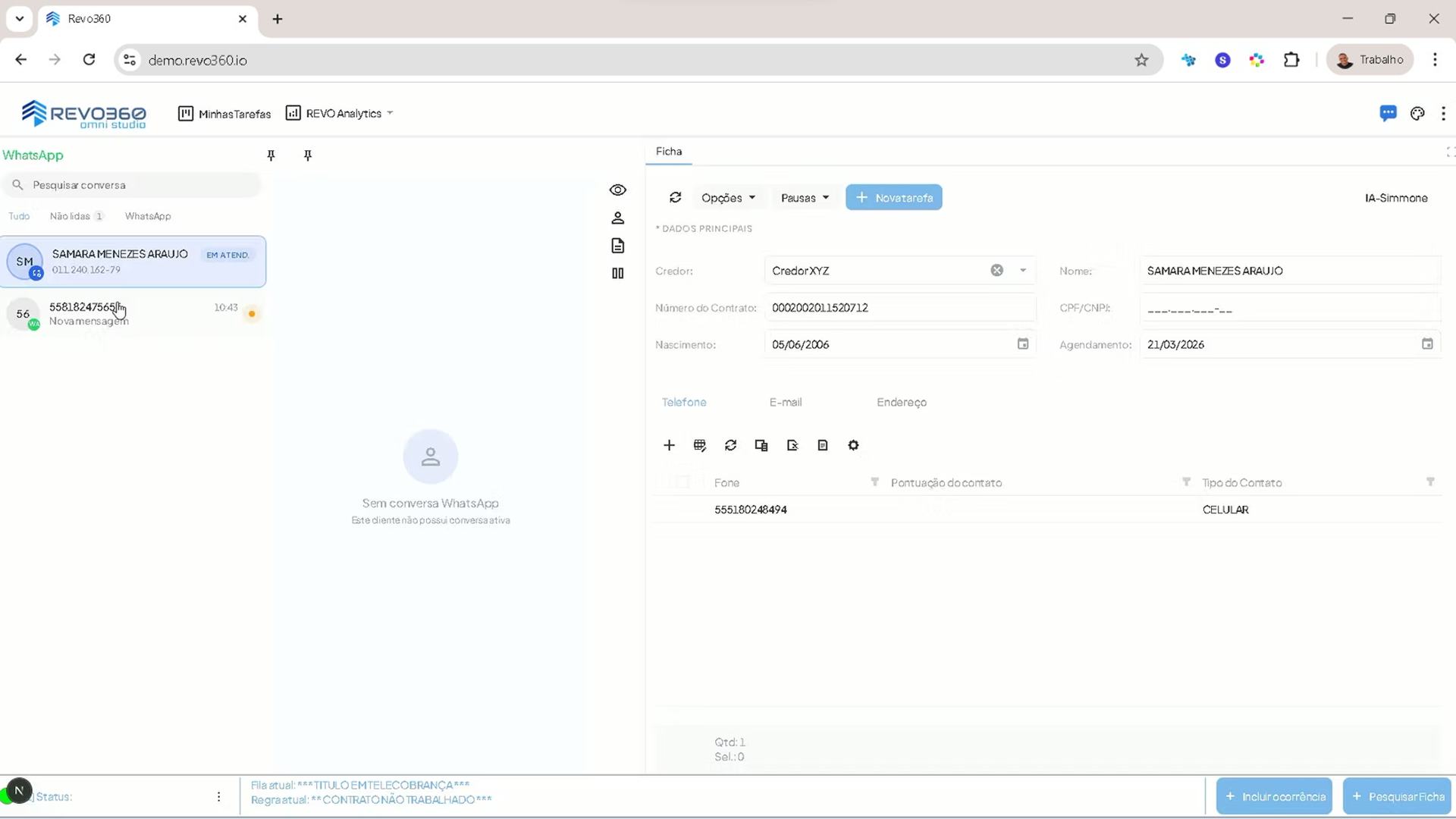Screen dimensions: 1456x819
Task: Toggle the eye visibility icon in chat panel
Action: pos(618,190)
